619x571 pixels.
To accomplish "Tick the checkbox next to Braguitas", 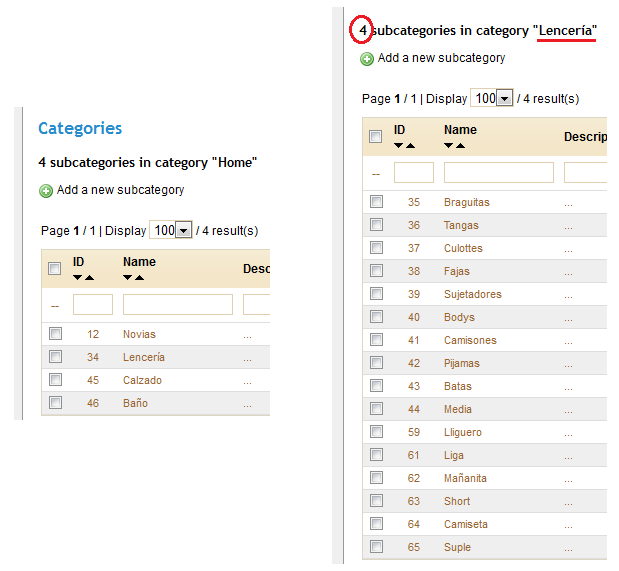I will [x=376, y=202].
